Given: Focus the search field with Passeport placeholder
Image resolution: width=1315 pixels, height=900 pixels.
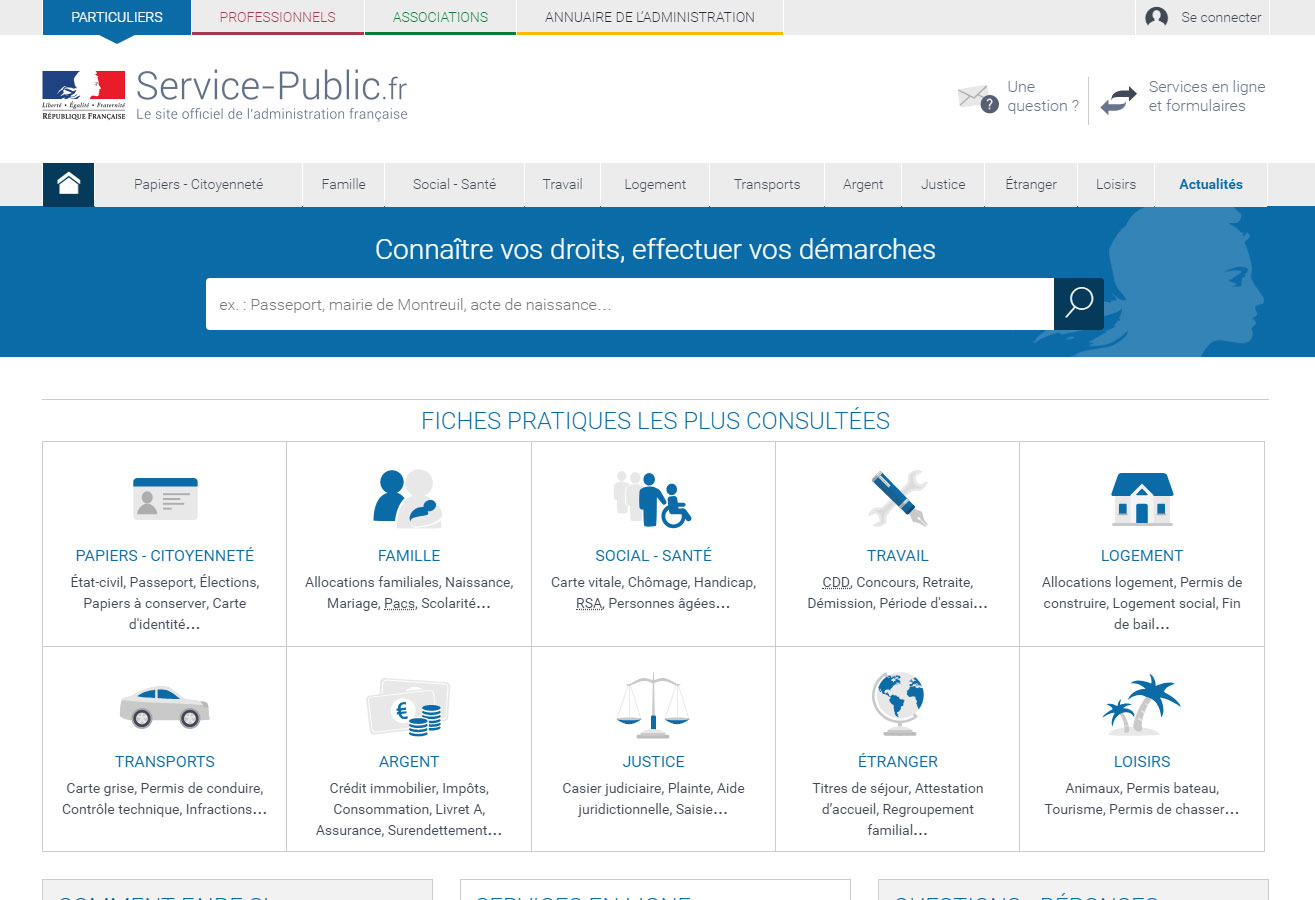Looking at the screenshot, I should click(x=629, y=304).
